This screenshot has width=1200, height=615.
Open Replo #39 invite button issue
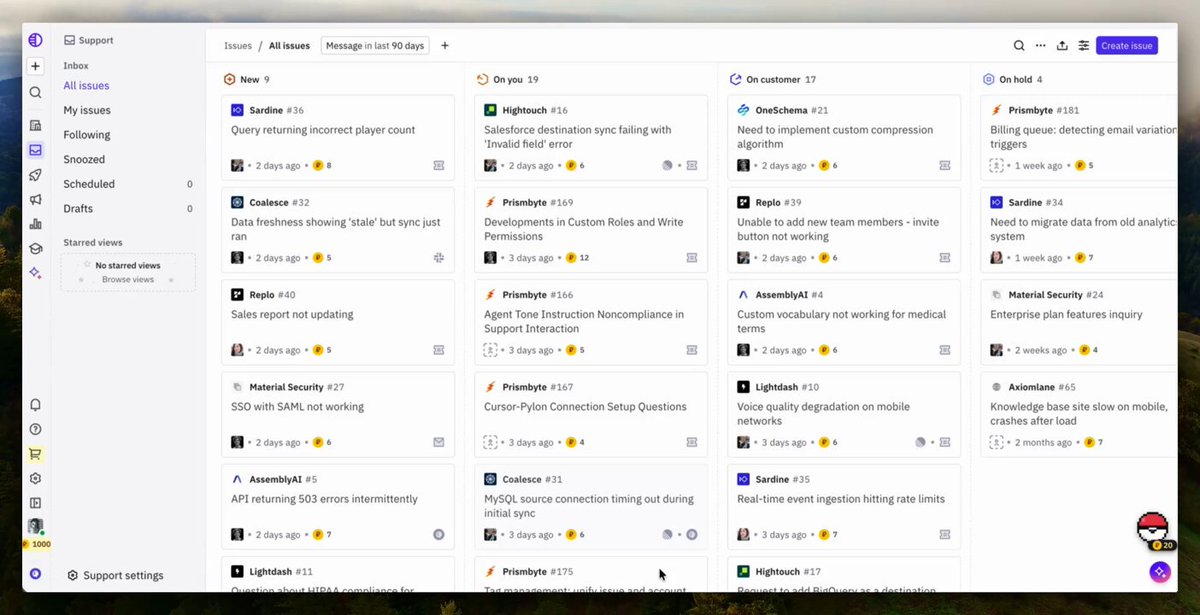[844, 229]
